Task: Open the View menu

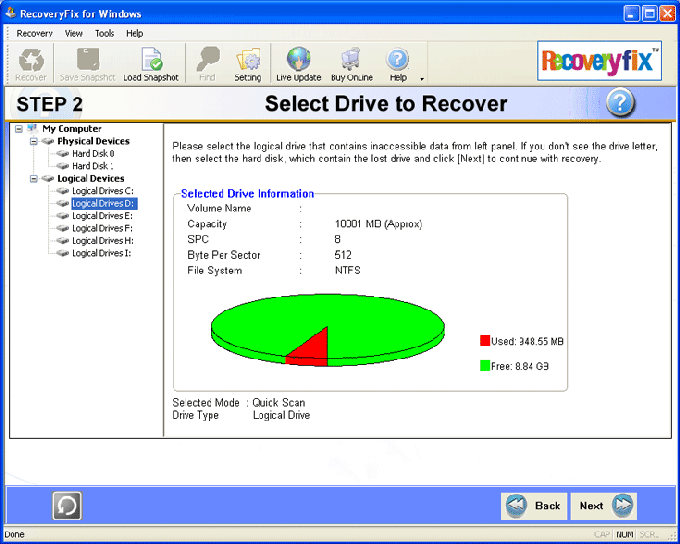Action: (73, 33)
